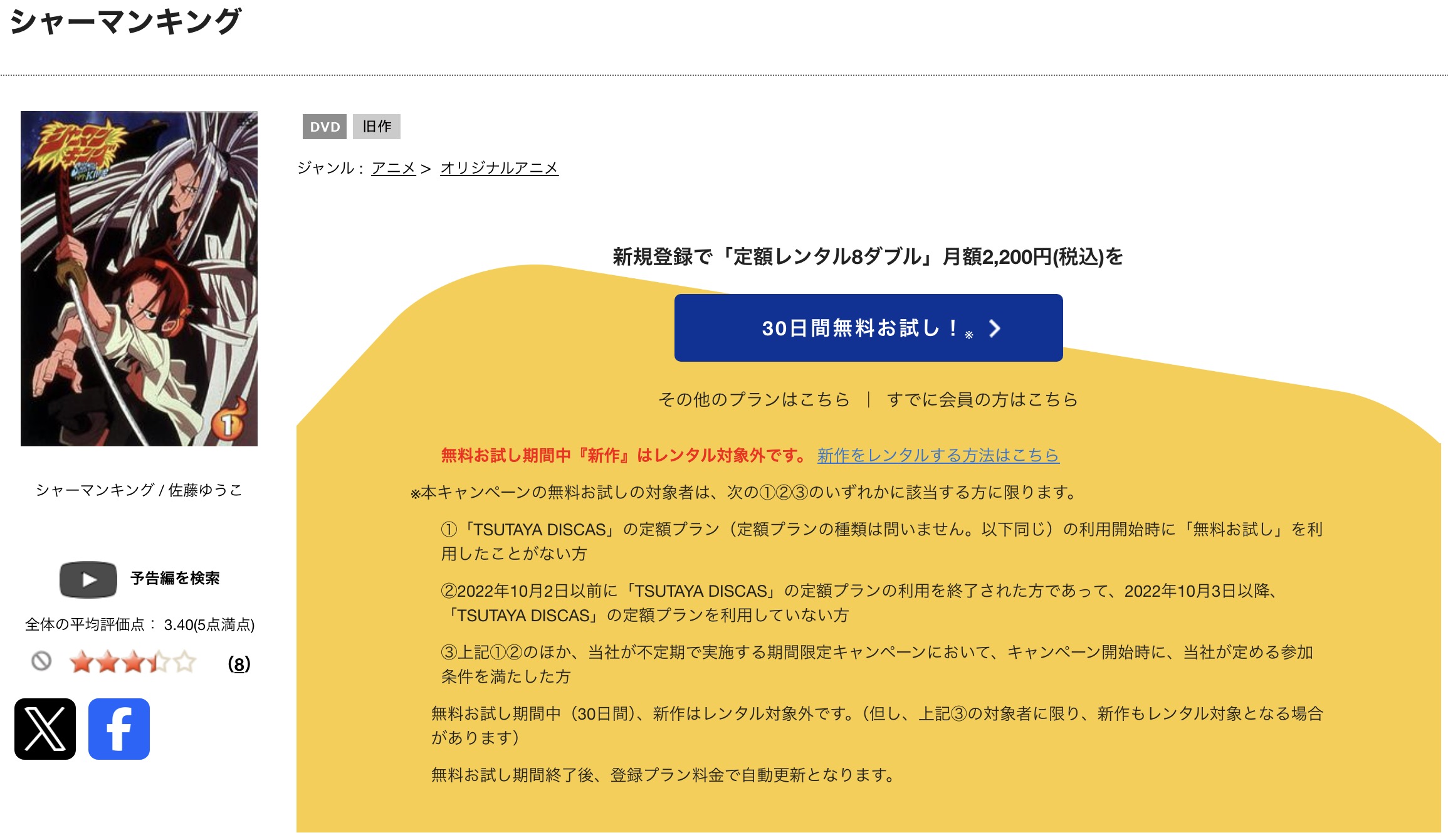Screen dimensions: 1448x840
Task: Open 新作をレンタルする方法はこちら link
Action: click(x=938, y=455)
